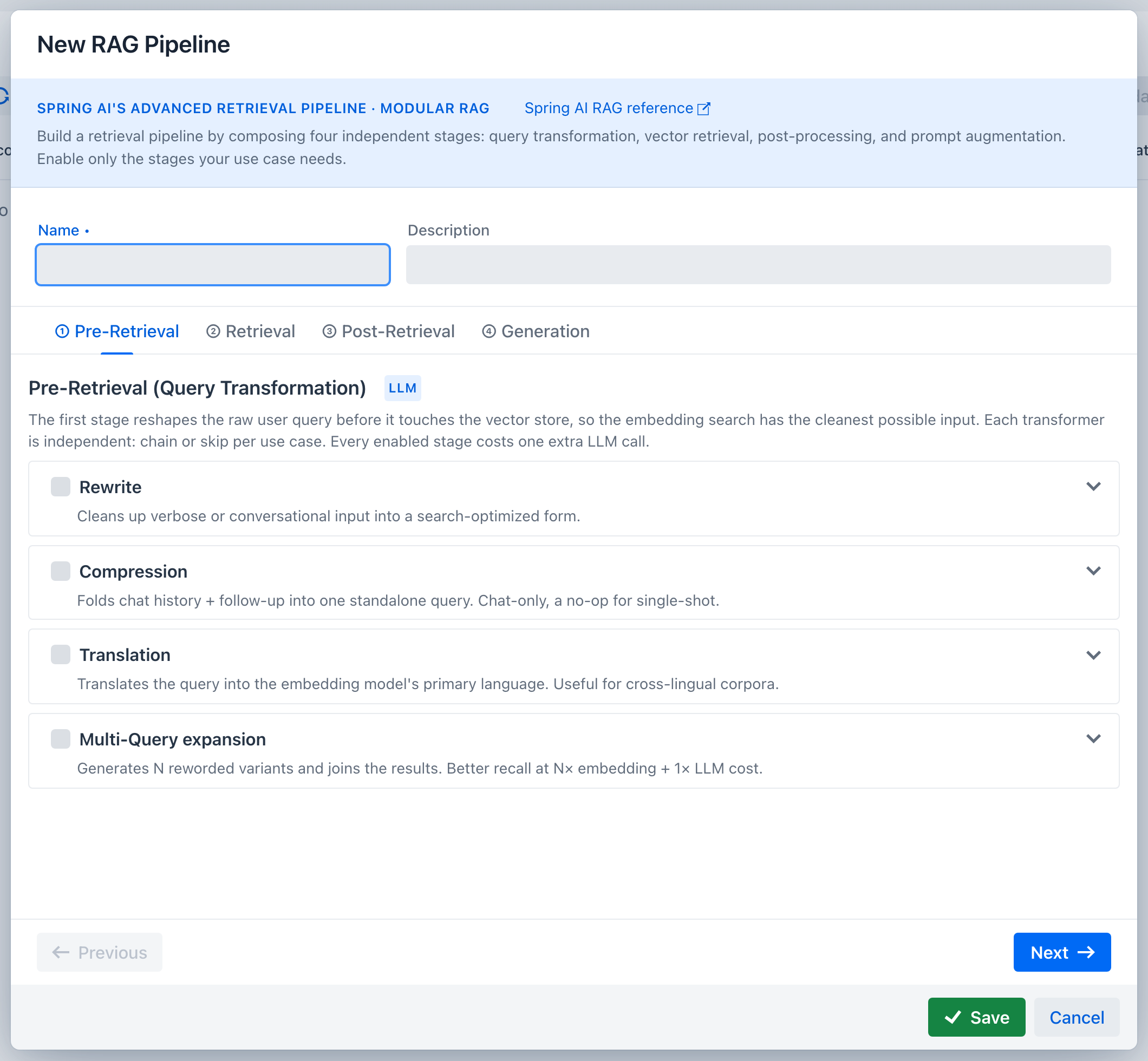Enable the Rewrite checkbox
The width and height of the screenshot is (1148, 1061).
60,486
